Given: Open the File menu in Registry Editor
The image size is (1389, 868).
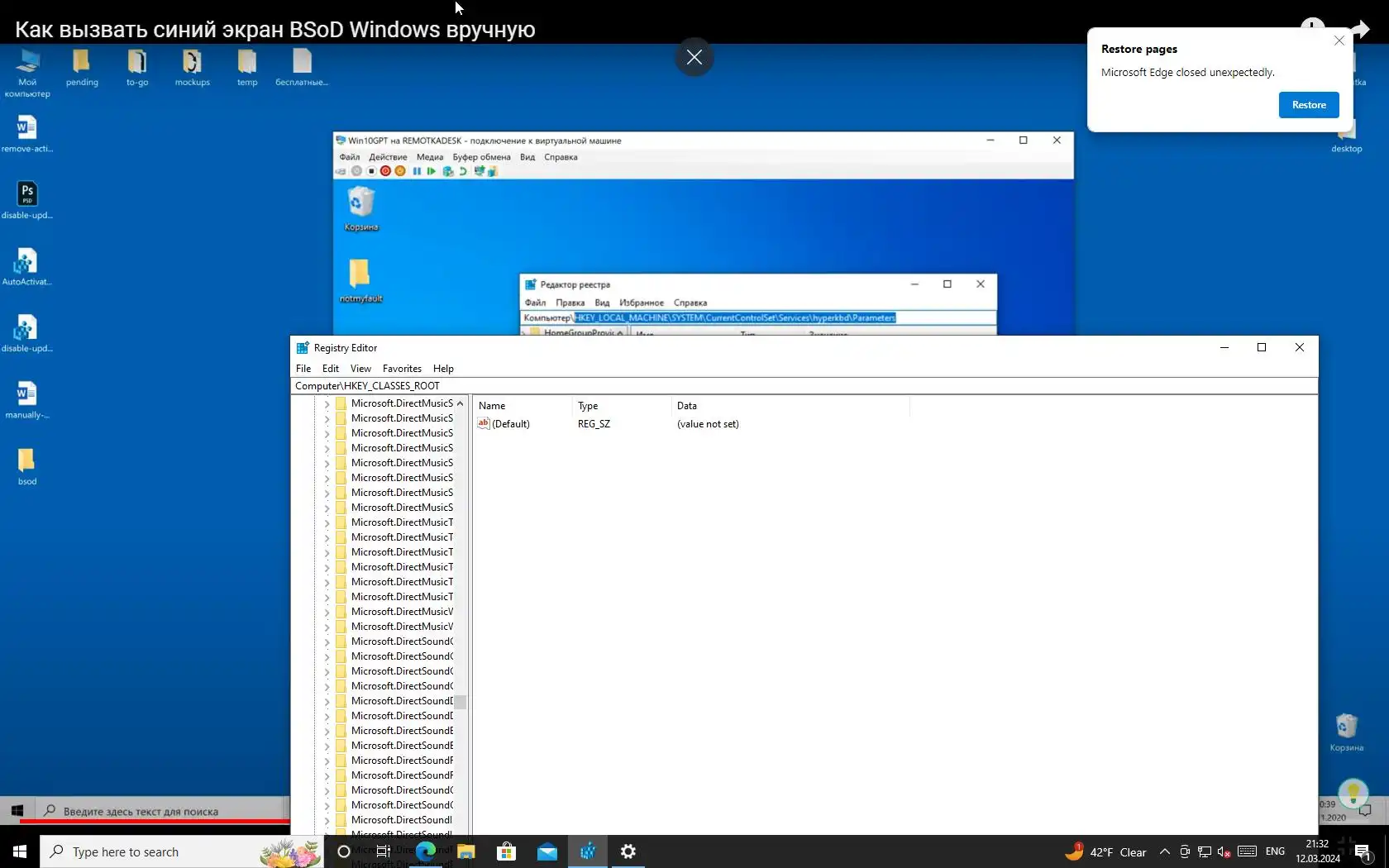Looking at the screenshot, I should (x=303, y=369).
